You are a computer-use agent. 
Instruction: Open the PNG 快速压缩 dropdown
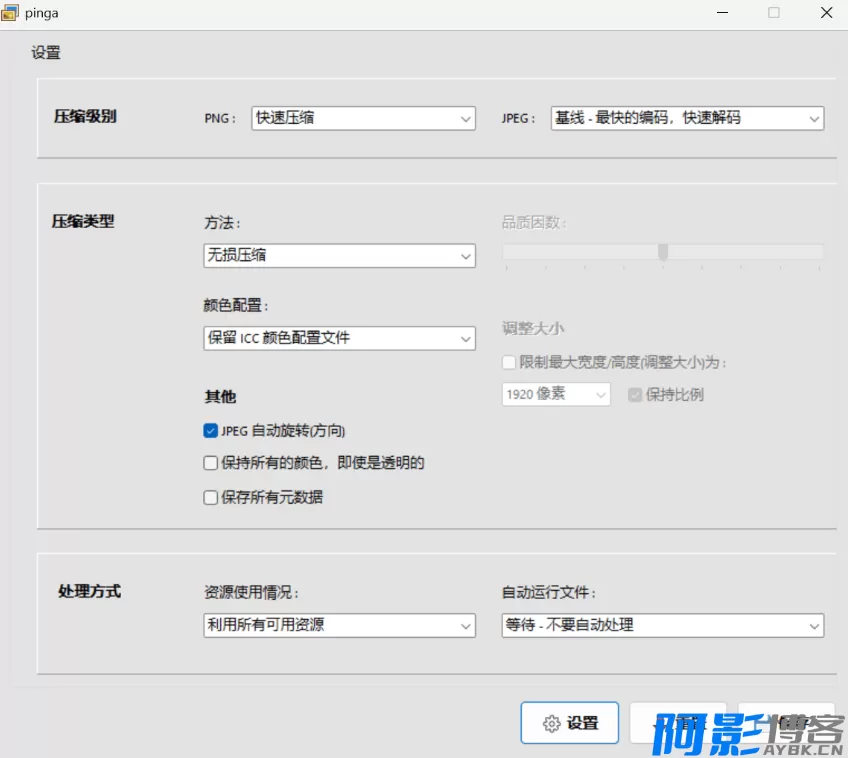coord(363,118)
